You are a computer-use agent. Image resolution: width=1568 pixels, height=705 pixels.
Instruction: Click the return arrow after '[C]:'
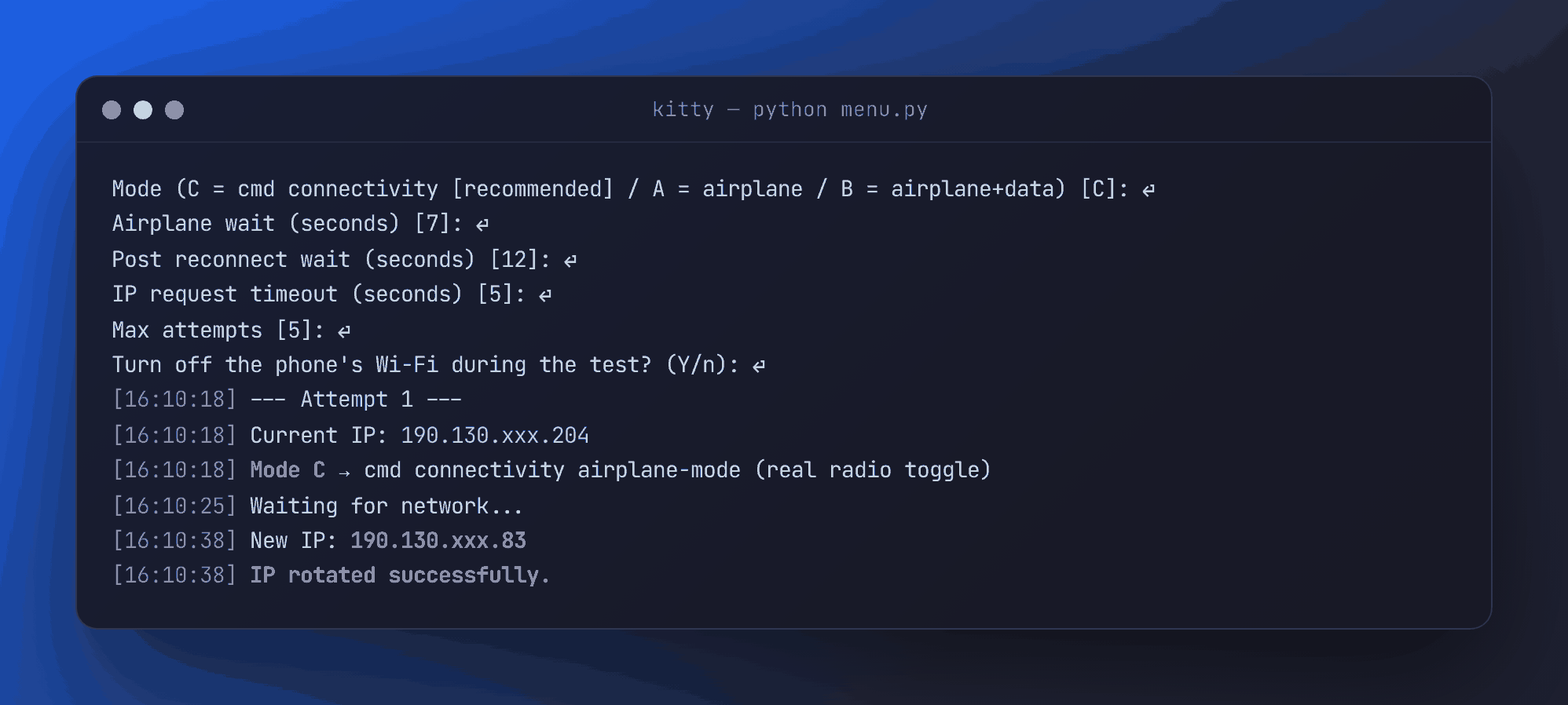click(x=1149, y=190)
